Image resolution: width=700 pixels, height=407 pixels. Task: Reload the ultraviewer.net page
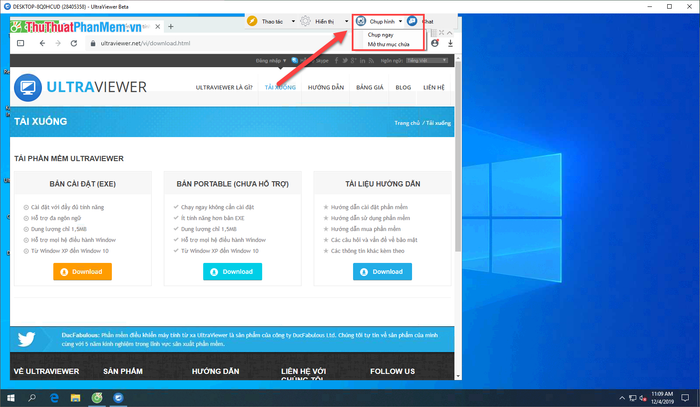click(74, 43)
